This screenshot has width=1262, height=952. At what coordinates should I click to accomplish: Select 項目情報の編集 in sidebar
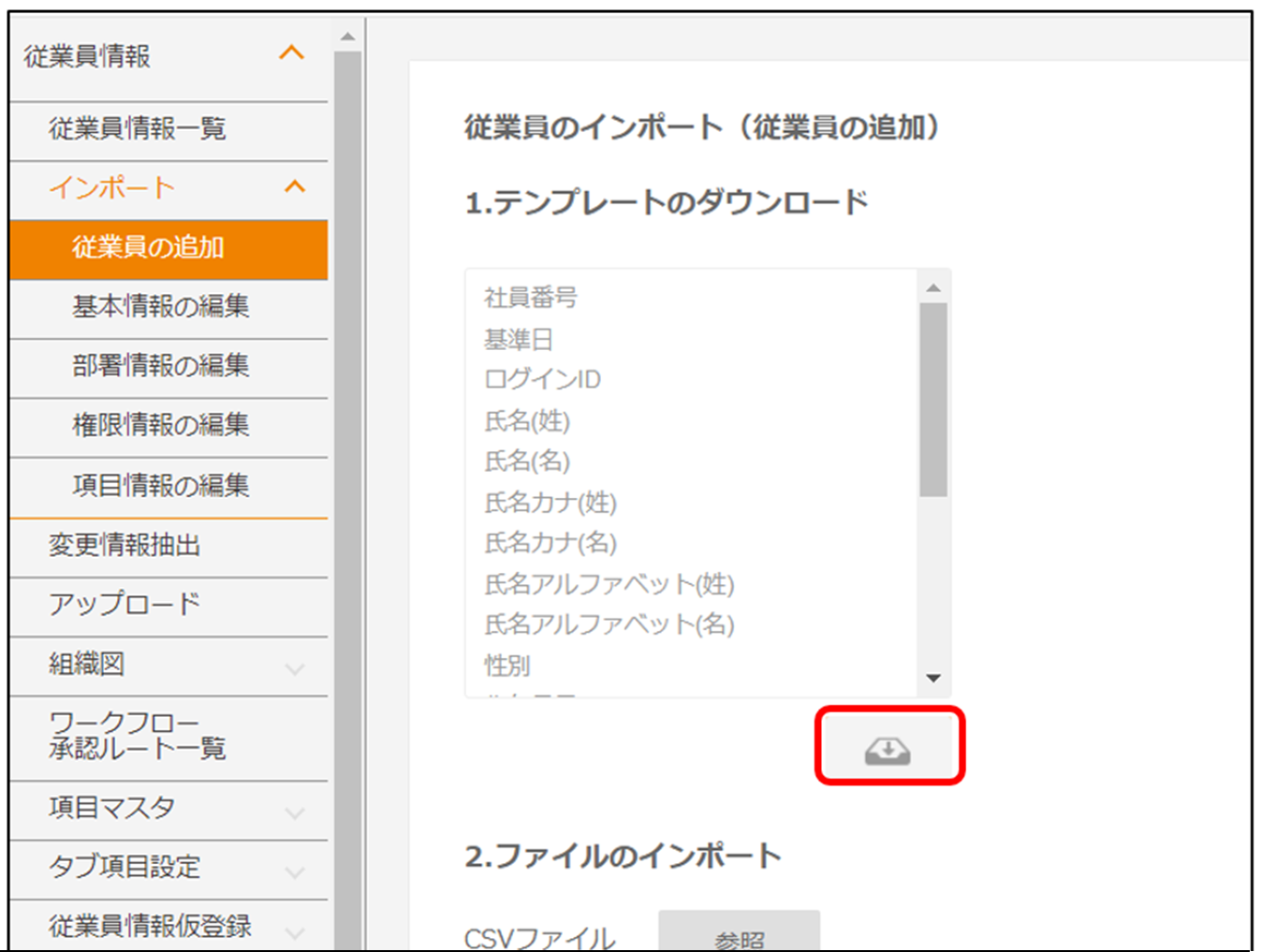click(160, 486)
